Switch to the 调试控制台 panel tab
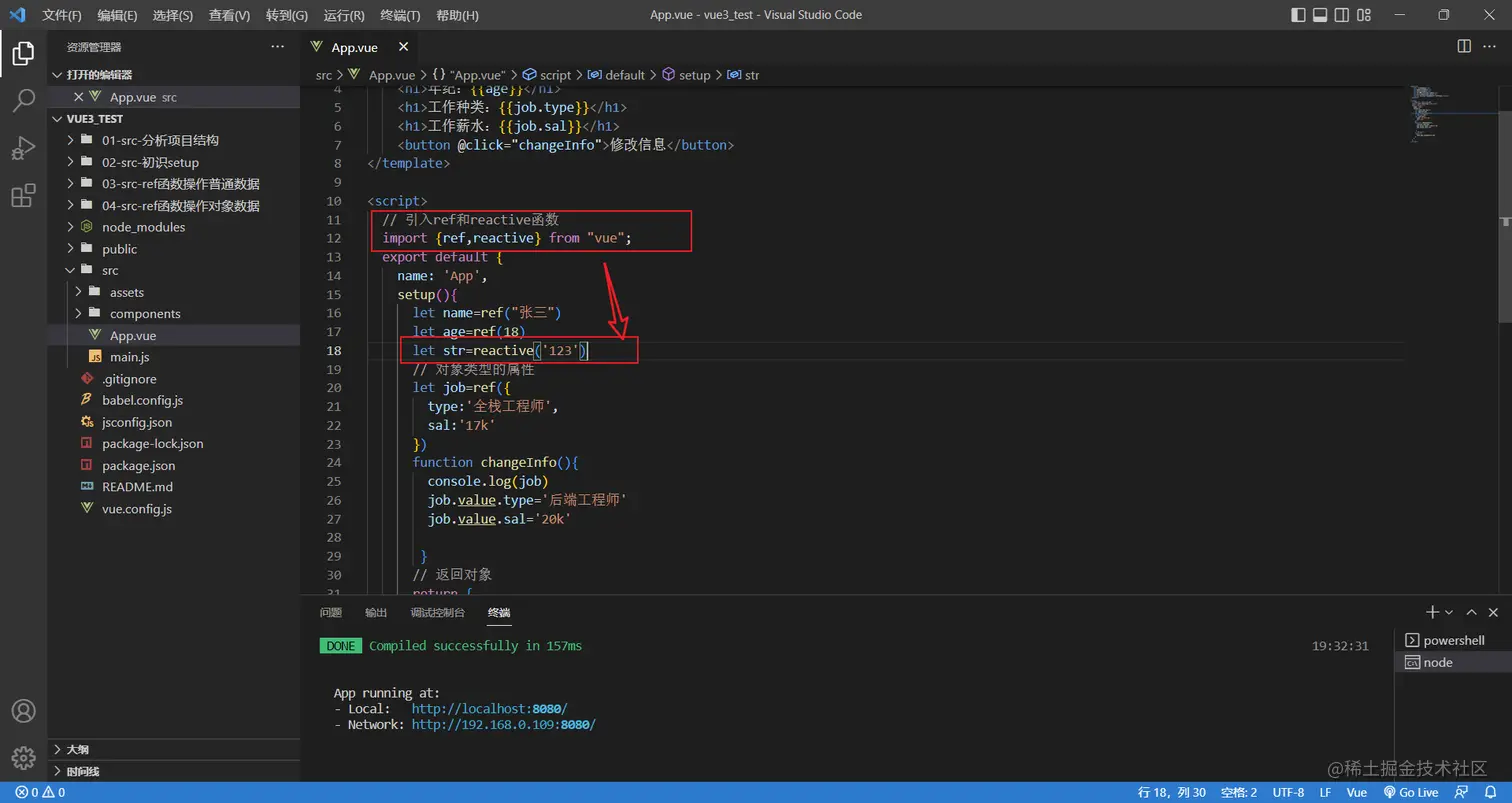The image size is (1512, 803). click(437, 612)
